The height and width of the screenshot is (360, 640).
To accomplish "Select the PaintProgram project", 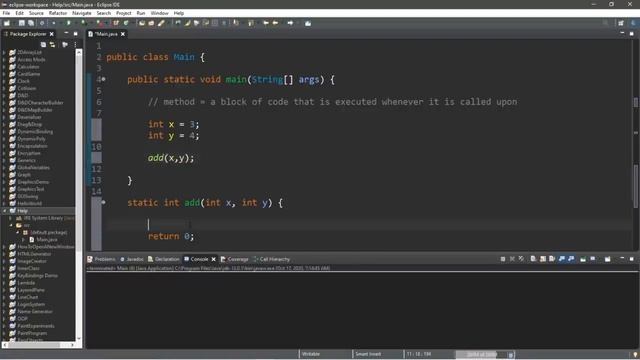I will 28,333.
